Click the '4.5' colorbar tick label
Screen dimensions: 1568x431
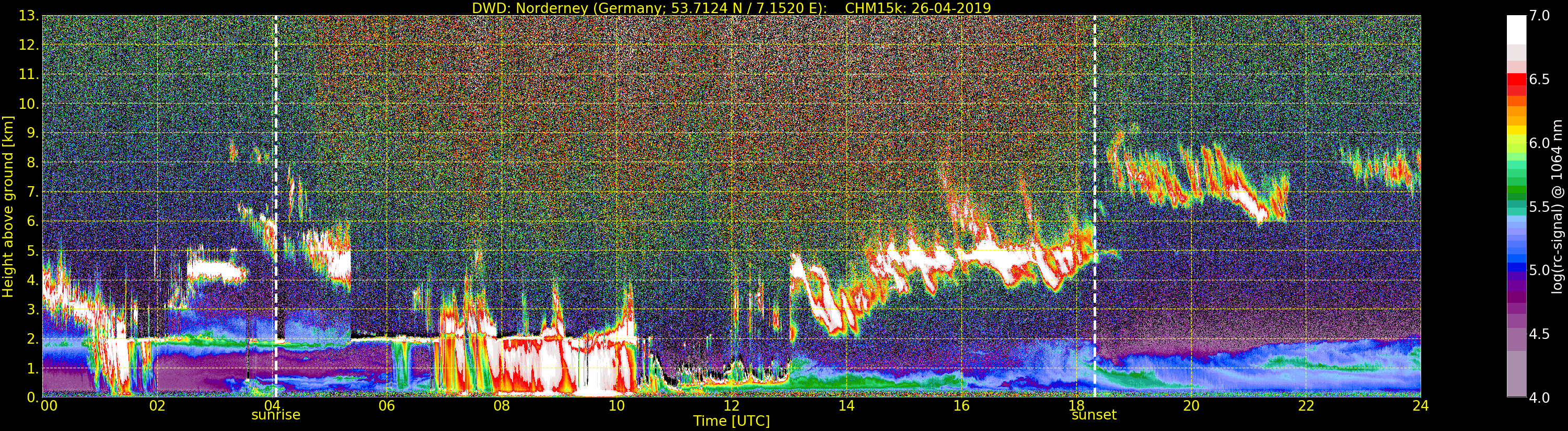pyautogui.click(x=1540, y=334)
